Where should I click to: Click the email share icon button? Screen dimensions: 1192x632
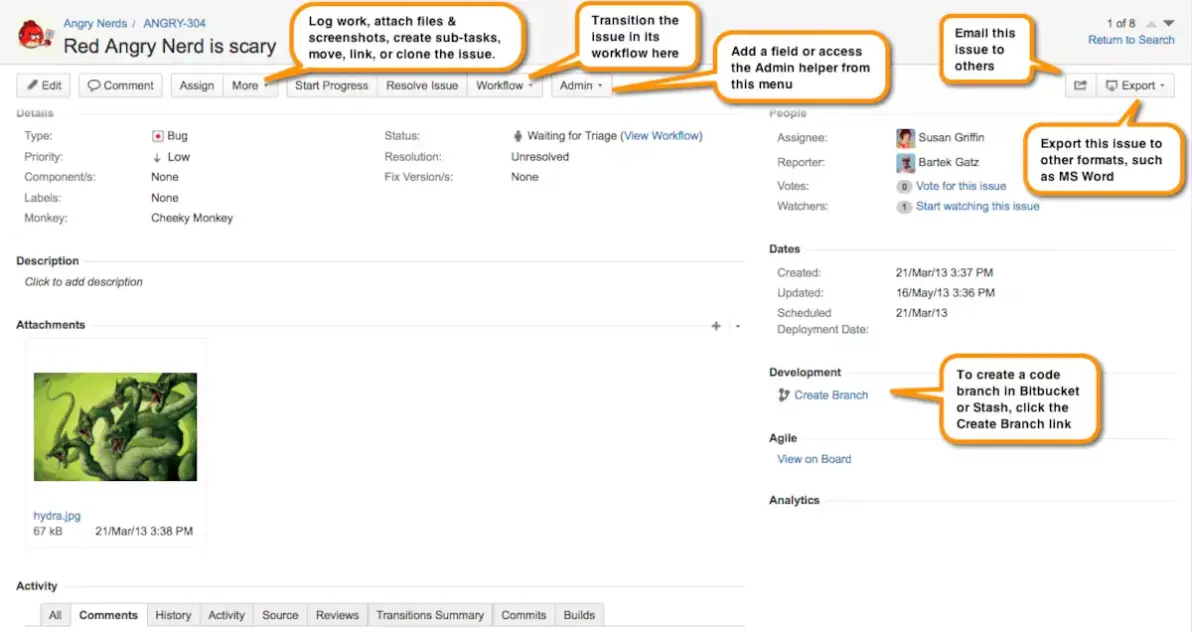1080,85
